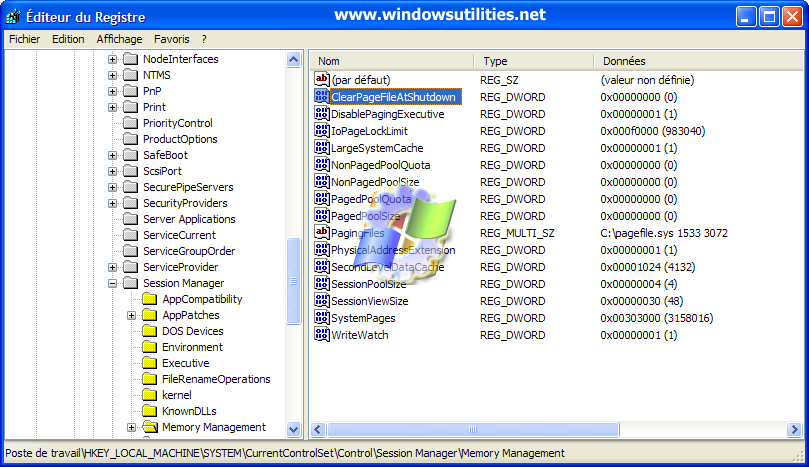Image resolution: width=809 pixels, height=467 pixels.
Task: Click the PagedPoolQuota value icon
Action: tap(321, 199)
